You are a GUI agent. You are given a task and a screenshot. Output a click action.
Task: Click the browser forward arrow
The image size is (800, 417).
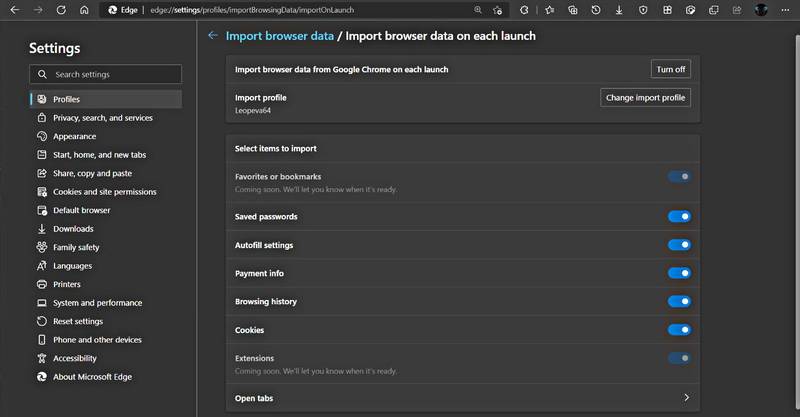(x=38, y=10)
